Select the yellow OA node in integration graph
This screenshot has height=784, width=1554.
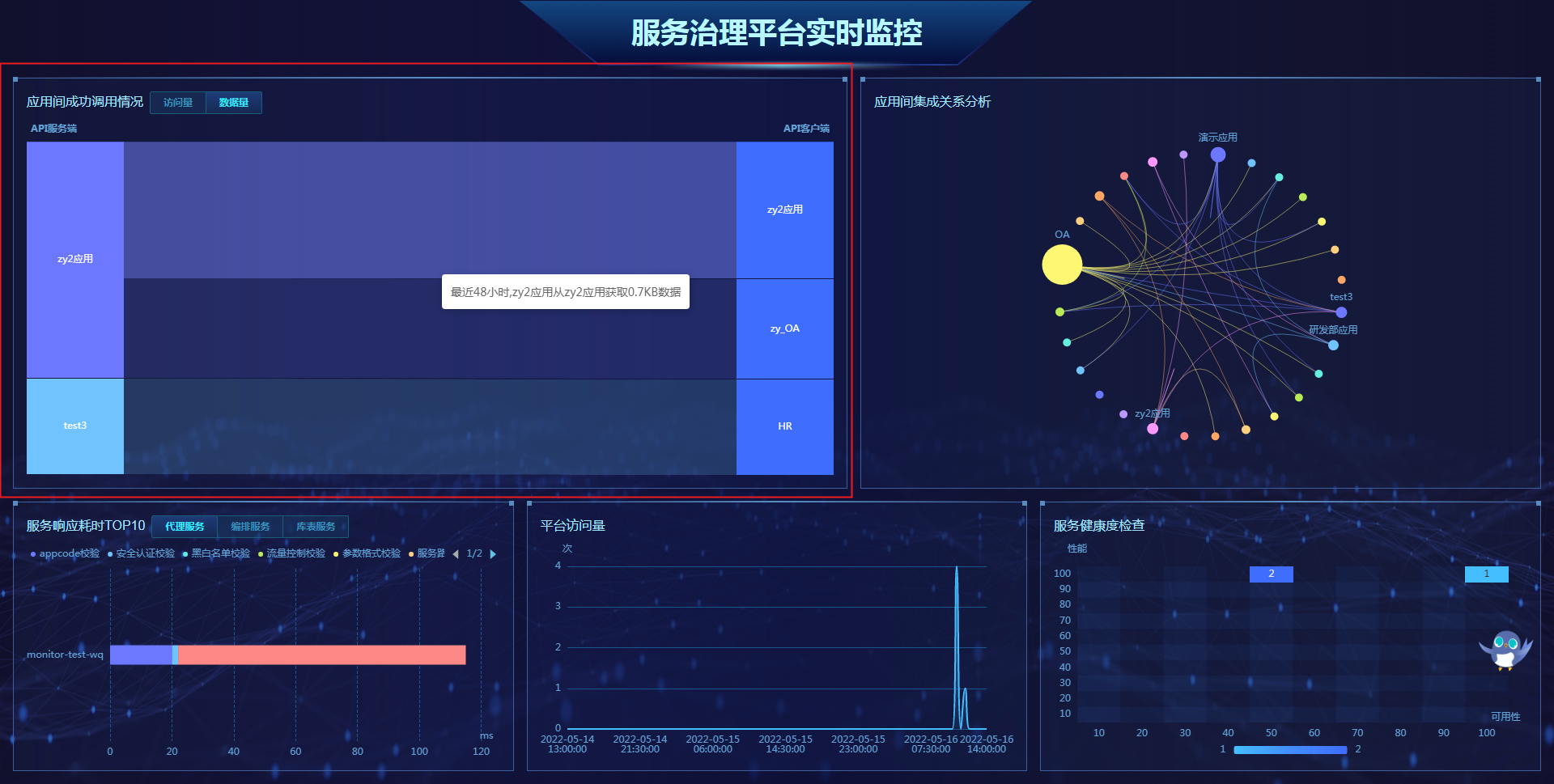(x=1062, y=263)
